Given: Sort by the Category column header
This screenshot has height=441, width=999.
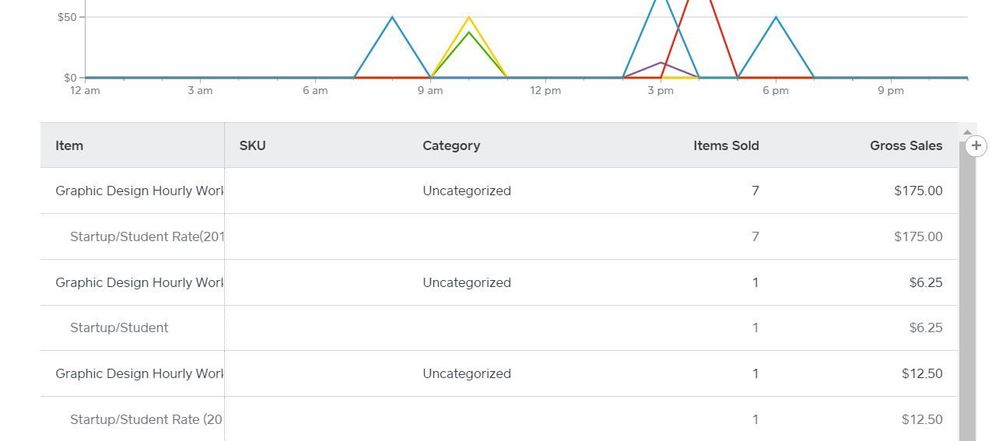Looking at the screenshot, I should [x=451, y=146].
